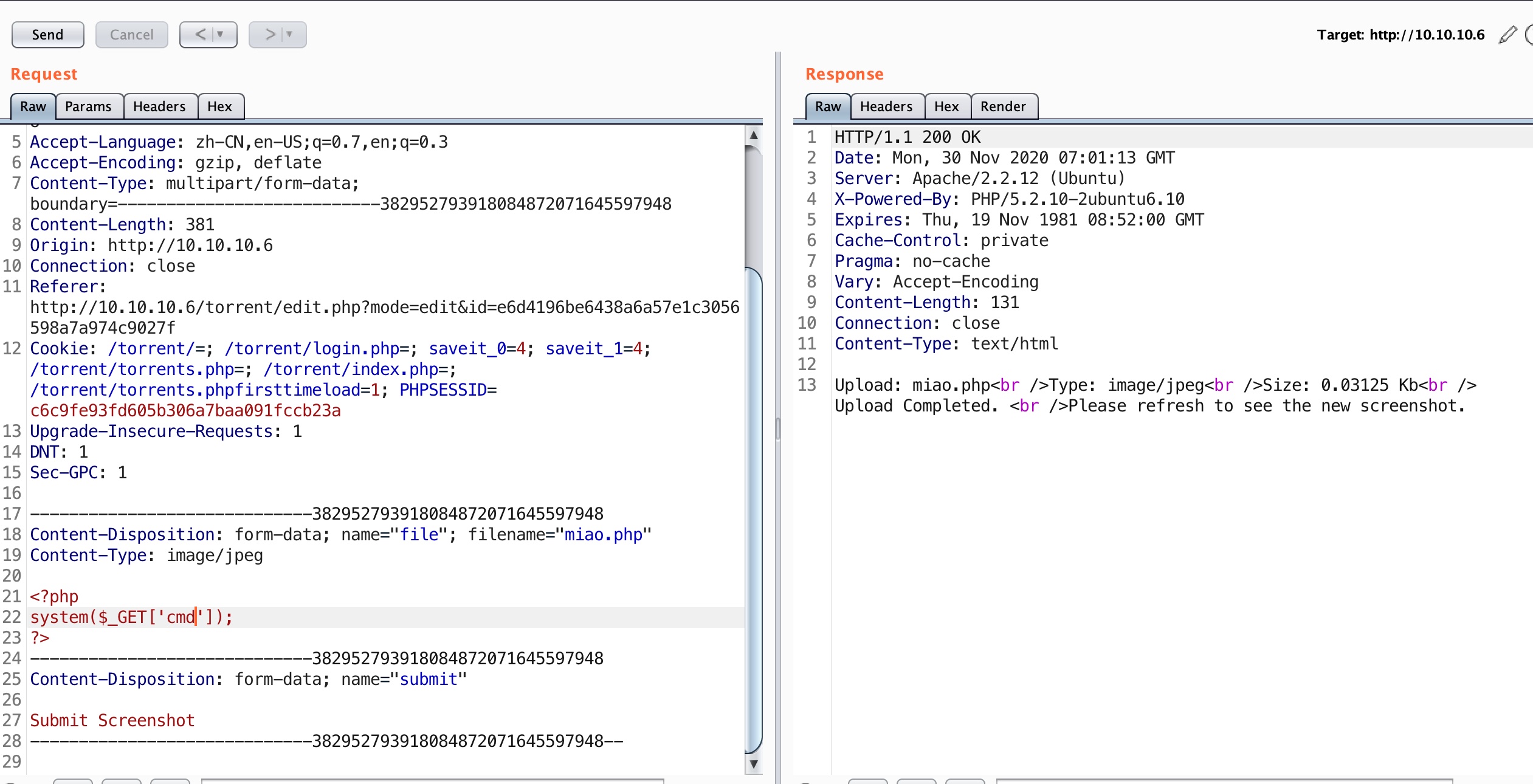The image size is (1533, 784).
Task: Click the forward history arrow button
Action: [270, 35]
